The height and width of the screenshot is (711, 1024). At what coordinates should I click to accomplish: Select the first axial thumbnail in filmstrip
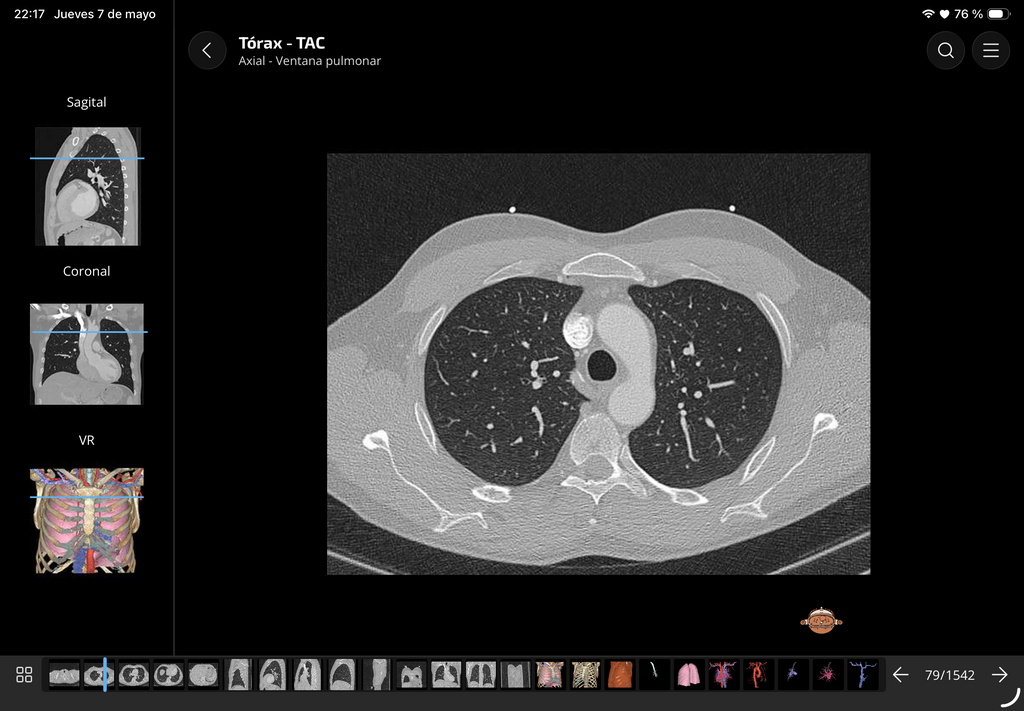pyautogui.click(x=64, y=674)
